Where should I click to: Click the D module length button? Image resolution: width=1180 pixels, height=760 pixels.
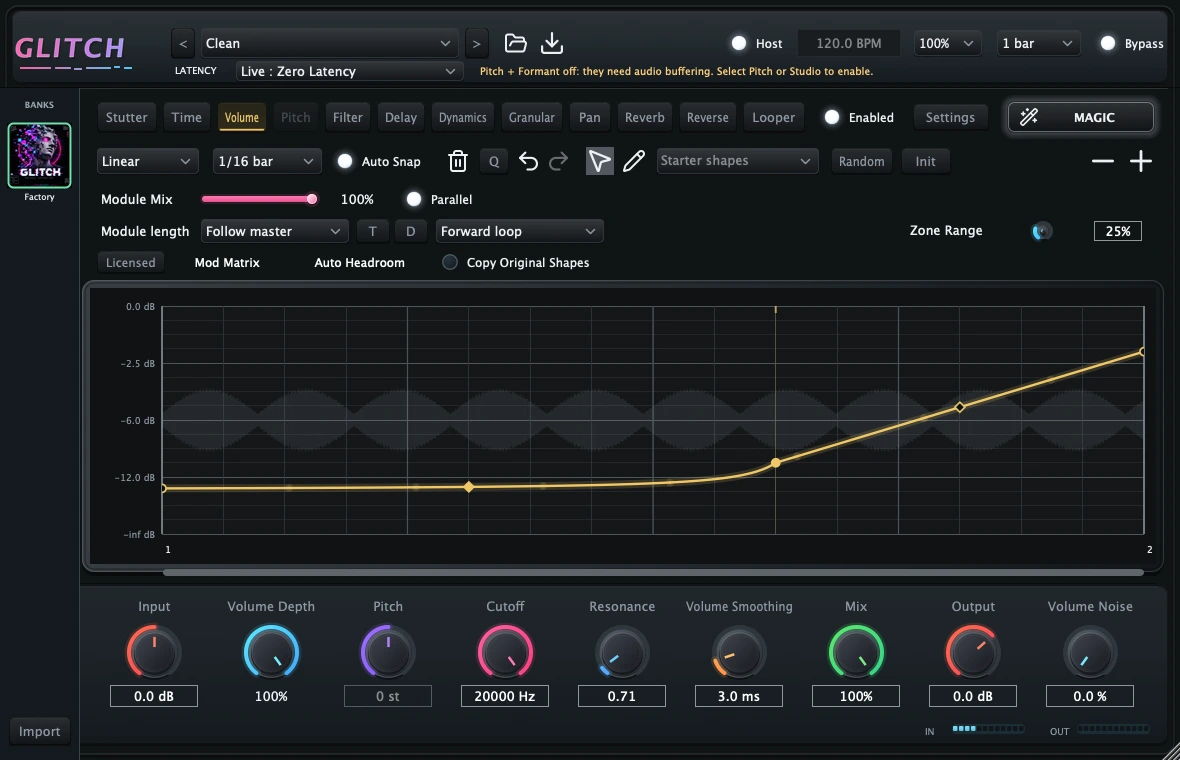tap(411, 231)
